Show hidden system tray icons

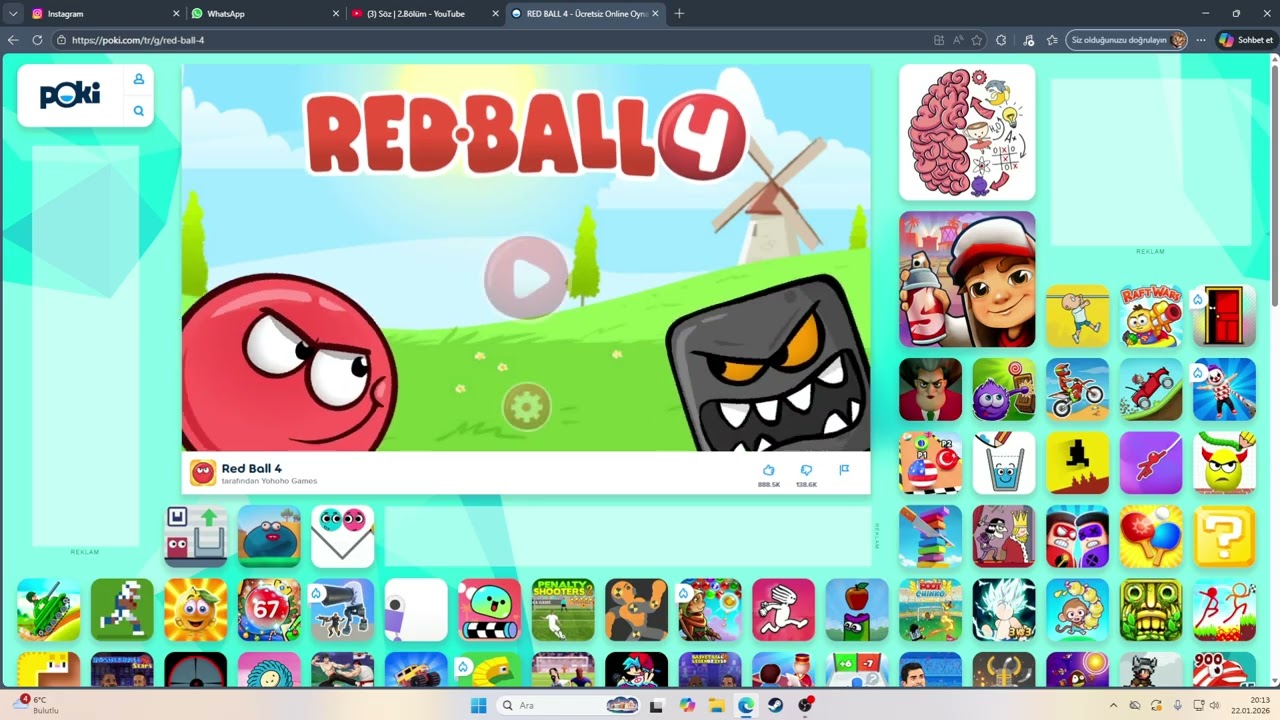[1113, 705]
